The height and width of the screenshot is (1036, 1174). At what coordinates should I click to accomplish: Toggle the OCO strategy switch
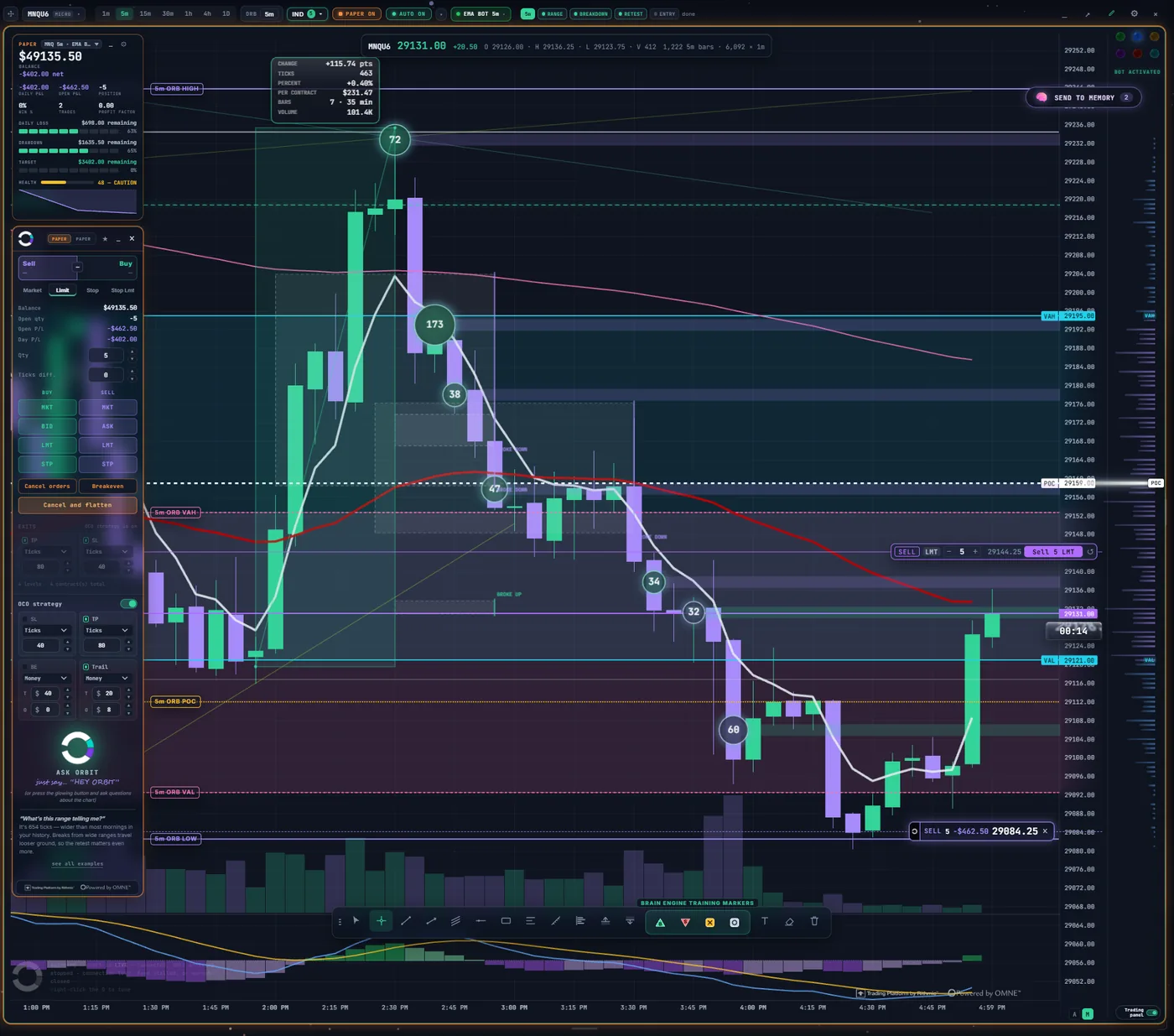click(128, 604)
